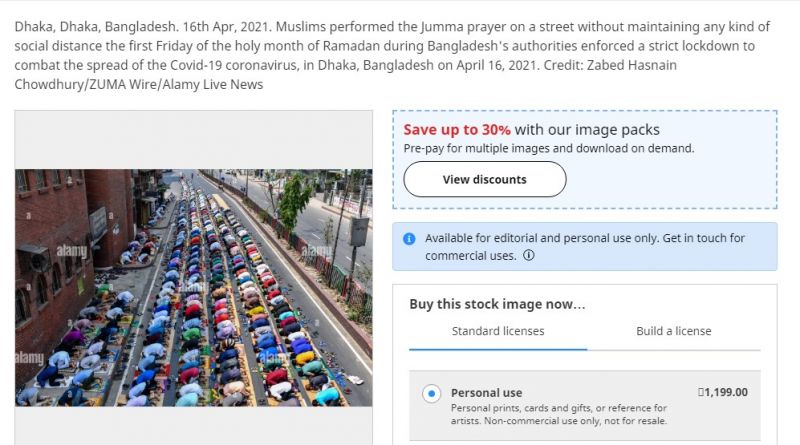800x445 pixels.
Task: Click the bold 'Personal use' option title
Action: point(486,392)
